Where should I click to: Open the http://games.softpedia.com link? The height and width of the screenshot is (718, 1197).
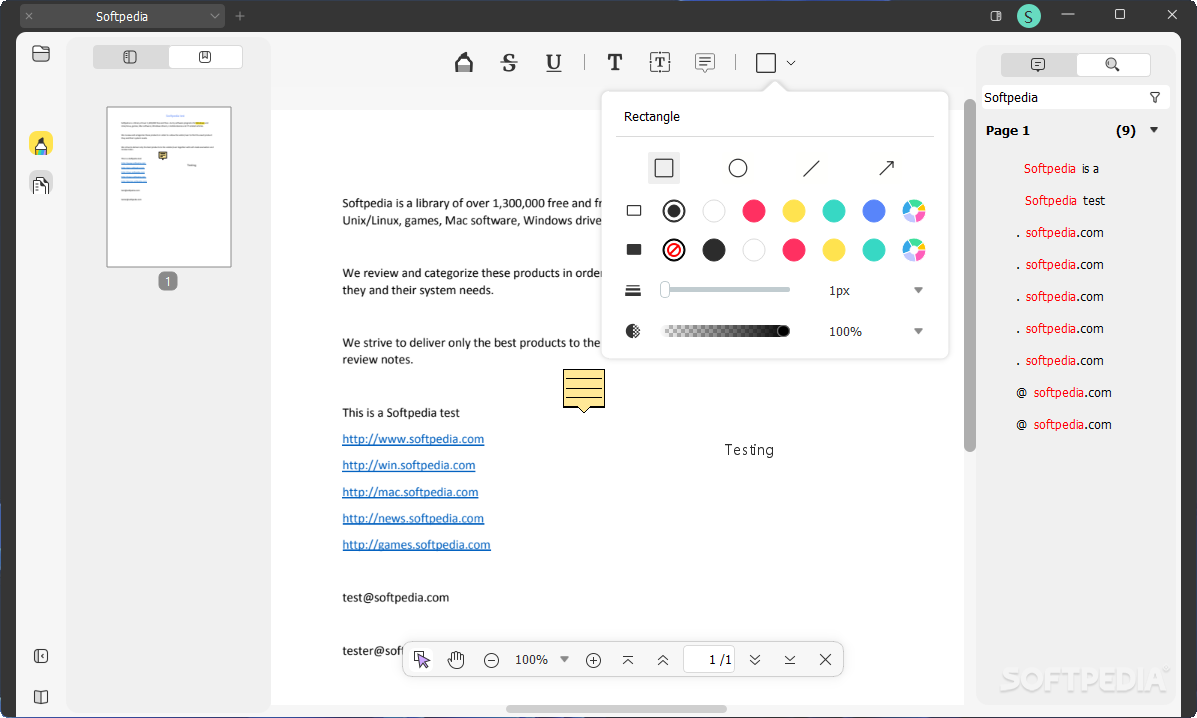pos(416,545)
